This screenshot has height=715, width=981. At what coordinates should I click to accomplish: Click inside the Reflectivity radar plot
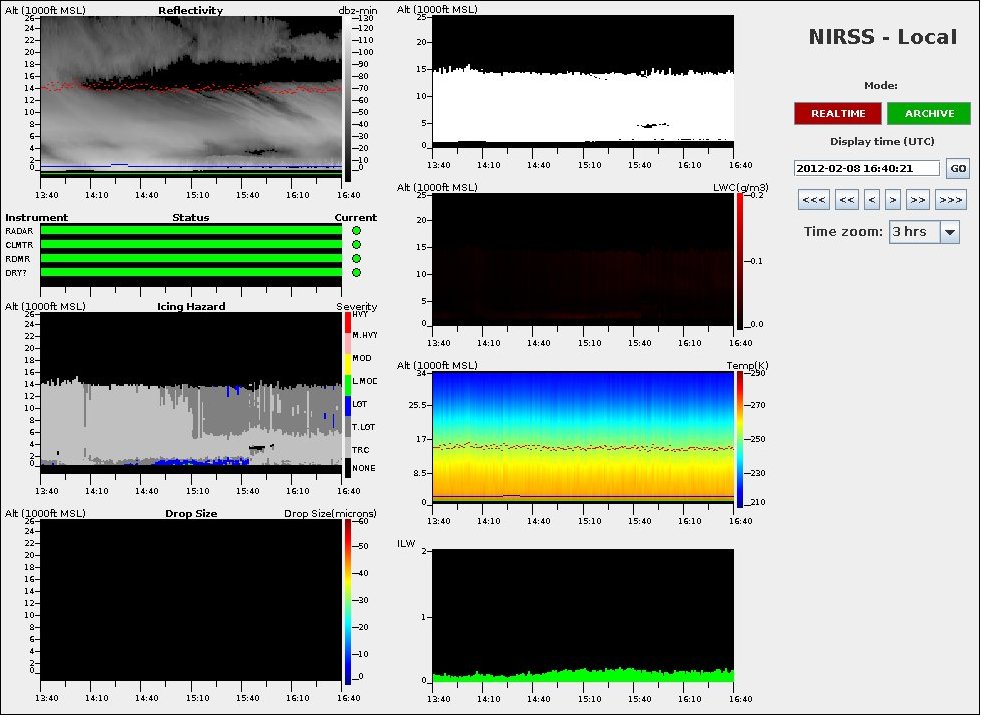pyautogui.click(x=190, y=95)
